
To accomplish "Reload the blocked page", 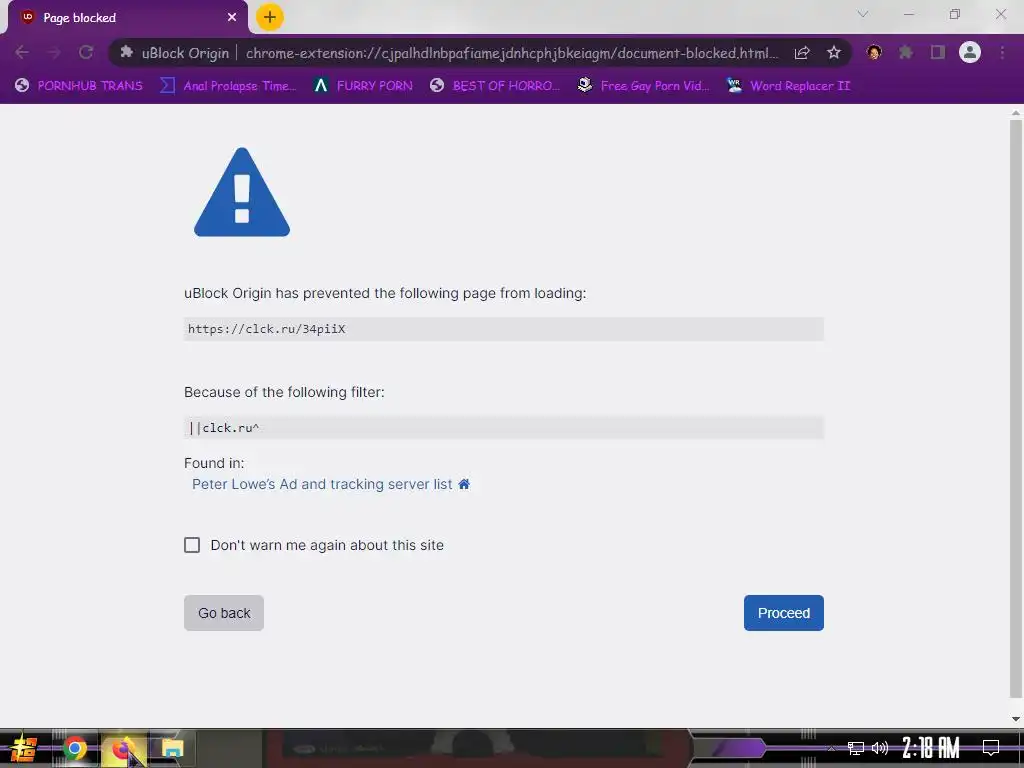I will [86, 52].
